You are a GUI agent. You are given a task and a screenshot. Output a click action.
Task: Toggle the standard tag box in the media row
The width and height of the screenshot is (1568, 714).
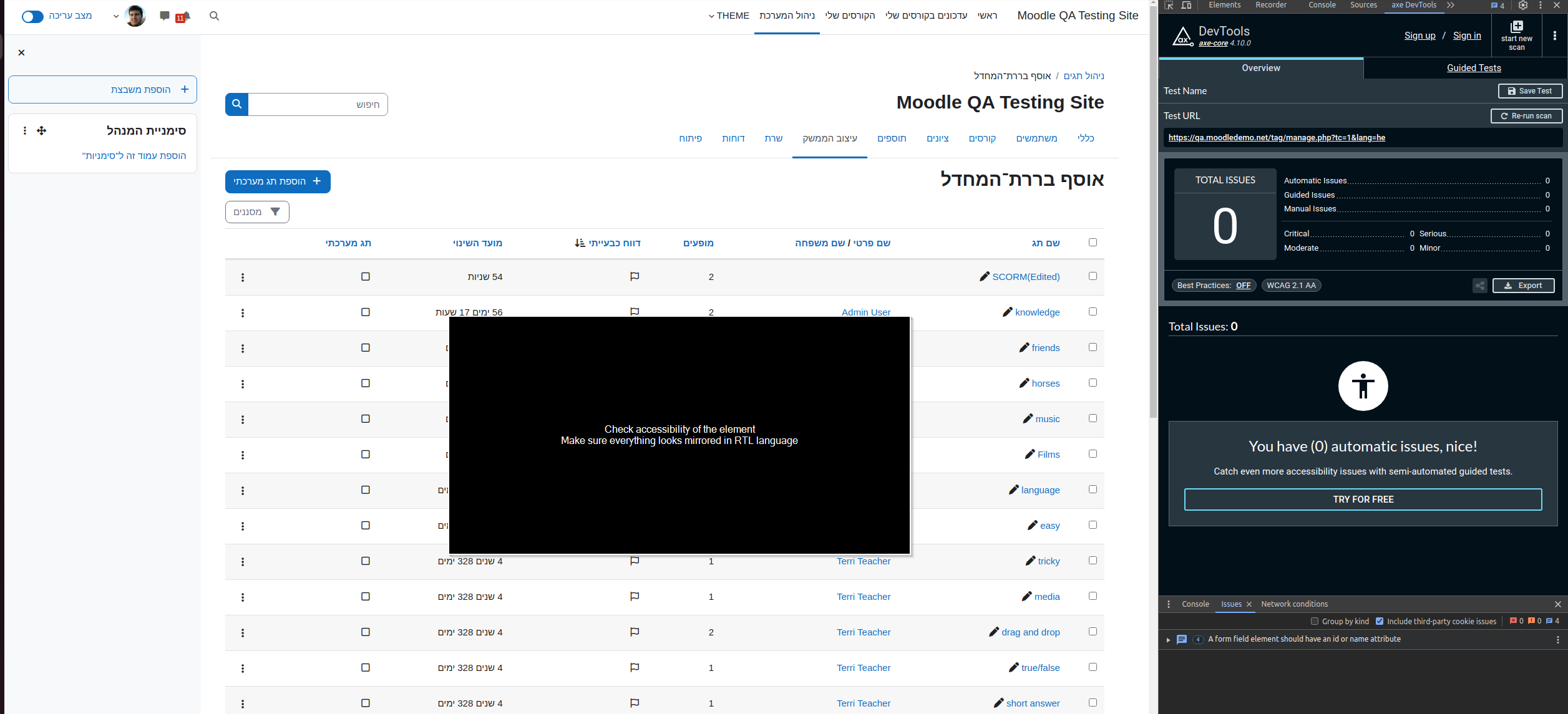tap(366, 596)
